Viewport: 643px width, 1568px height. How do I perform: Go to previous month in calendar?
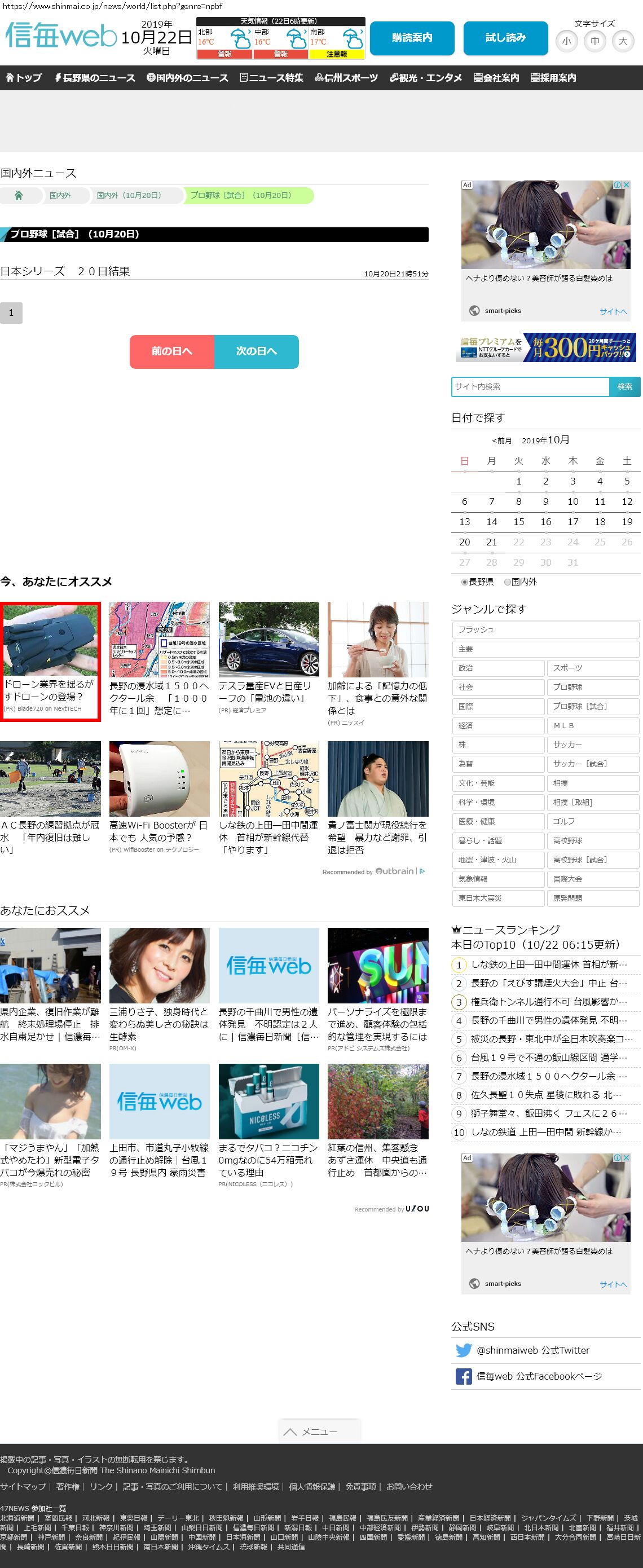[x=502, y=441]
